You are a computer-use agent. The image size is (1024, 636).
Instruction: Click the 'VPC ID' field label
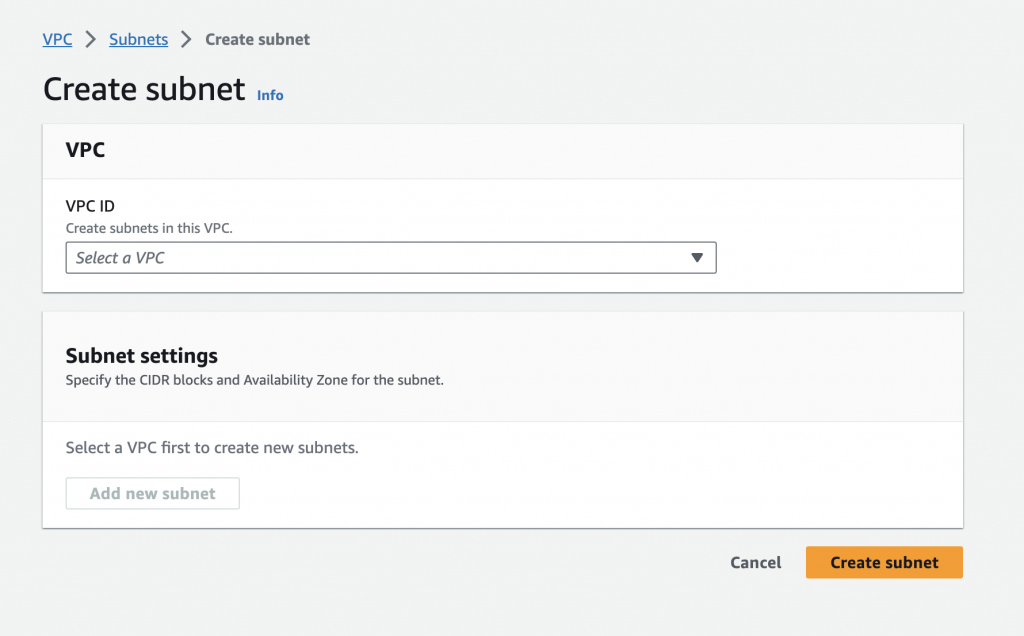(90, 207)
